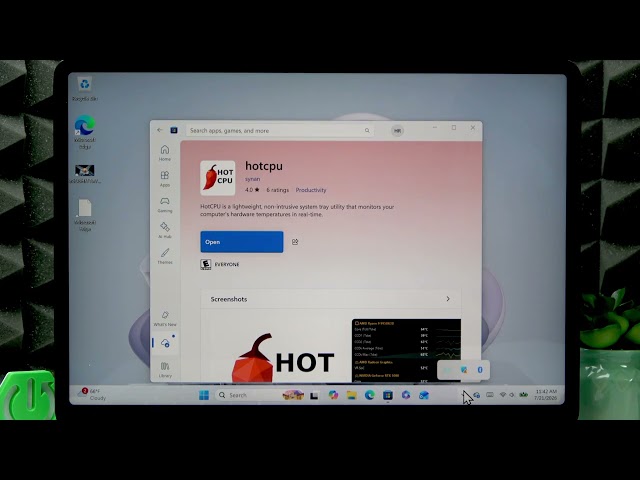Click the back arrow in Store
640x480 pixels.
(160, 130)
